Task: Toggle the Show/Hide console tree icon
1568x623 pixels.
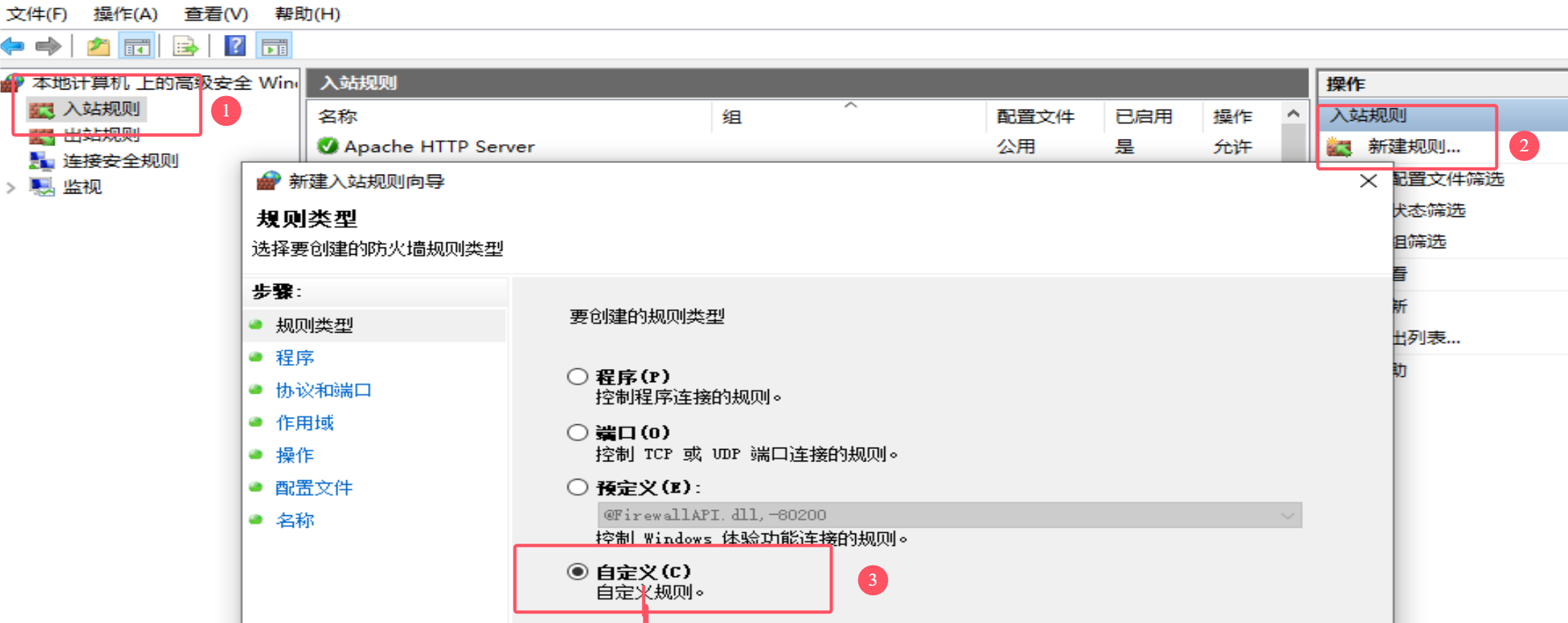Action: pyautogui.click(x=137, y=47)
